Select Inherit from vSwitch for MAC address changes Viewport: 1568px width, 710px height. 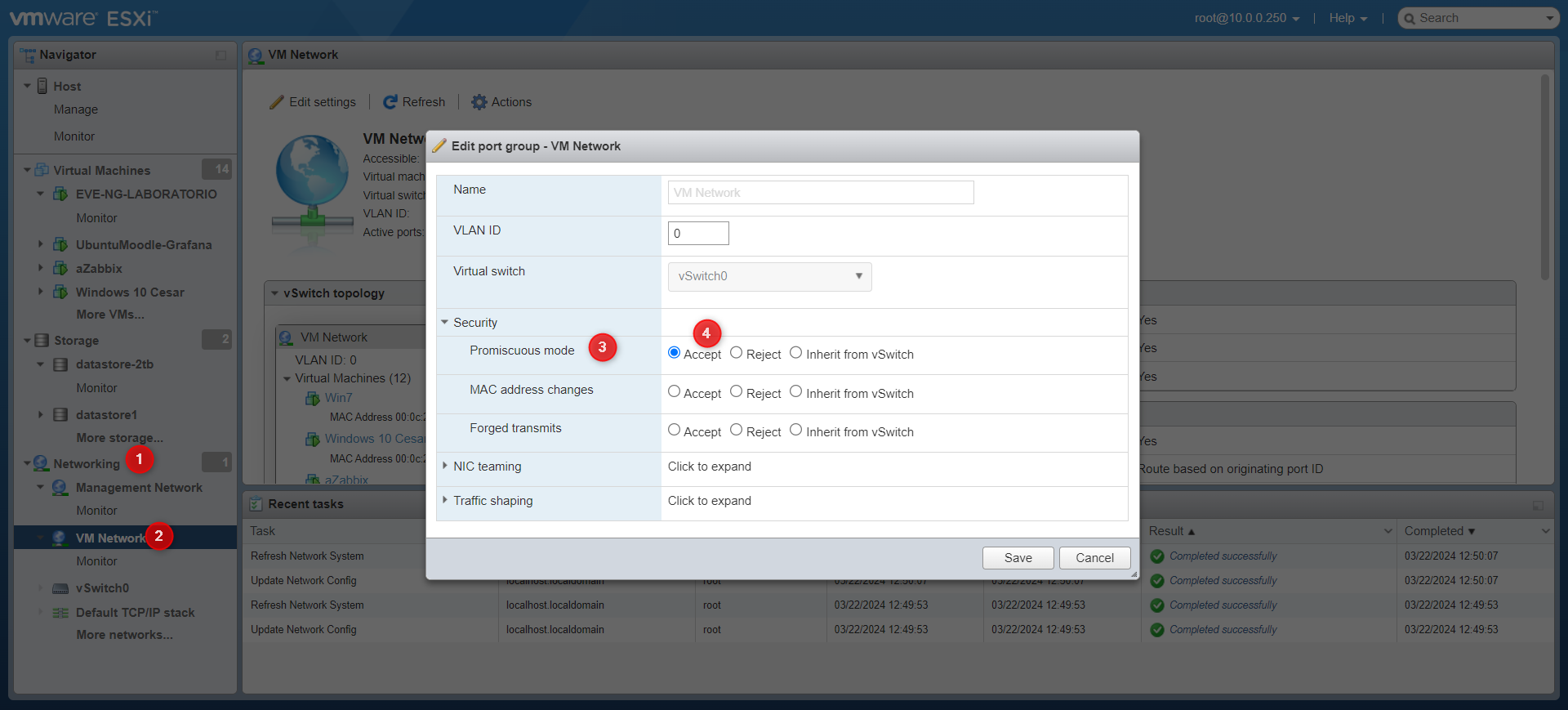tap(796, 391)
